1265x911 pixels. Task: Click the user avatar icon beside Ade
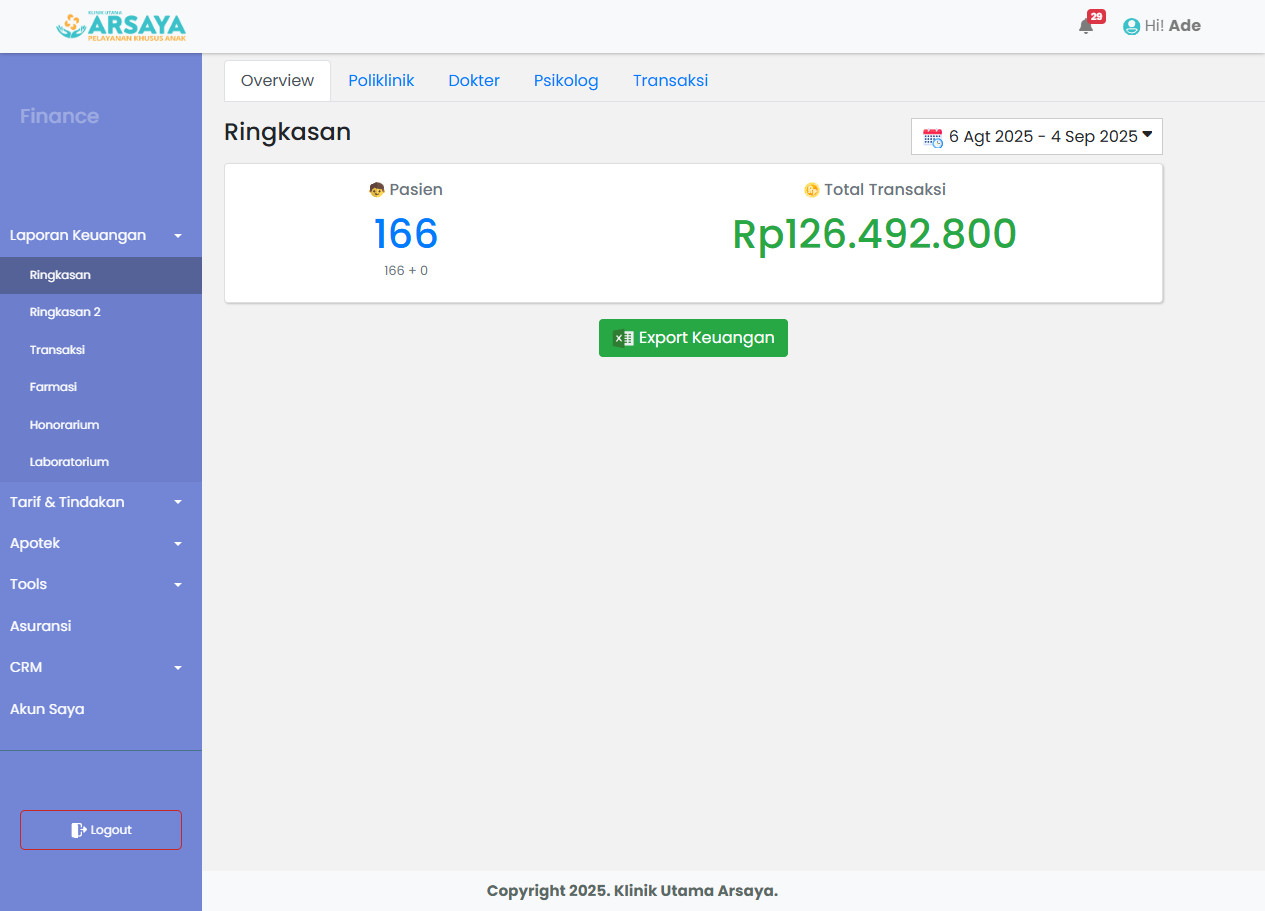[x=1131, y=27]
